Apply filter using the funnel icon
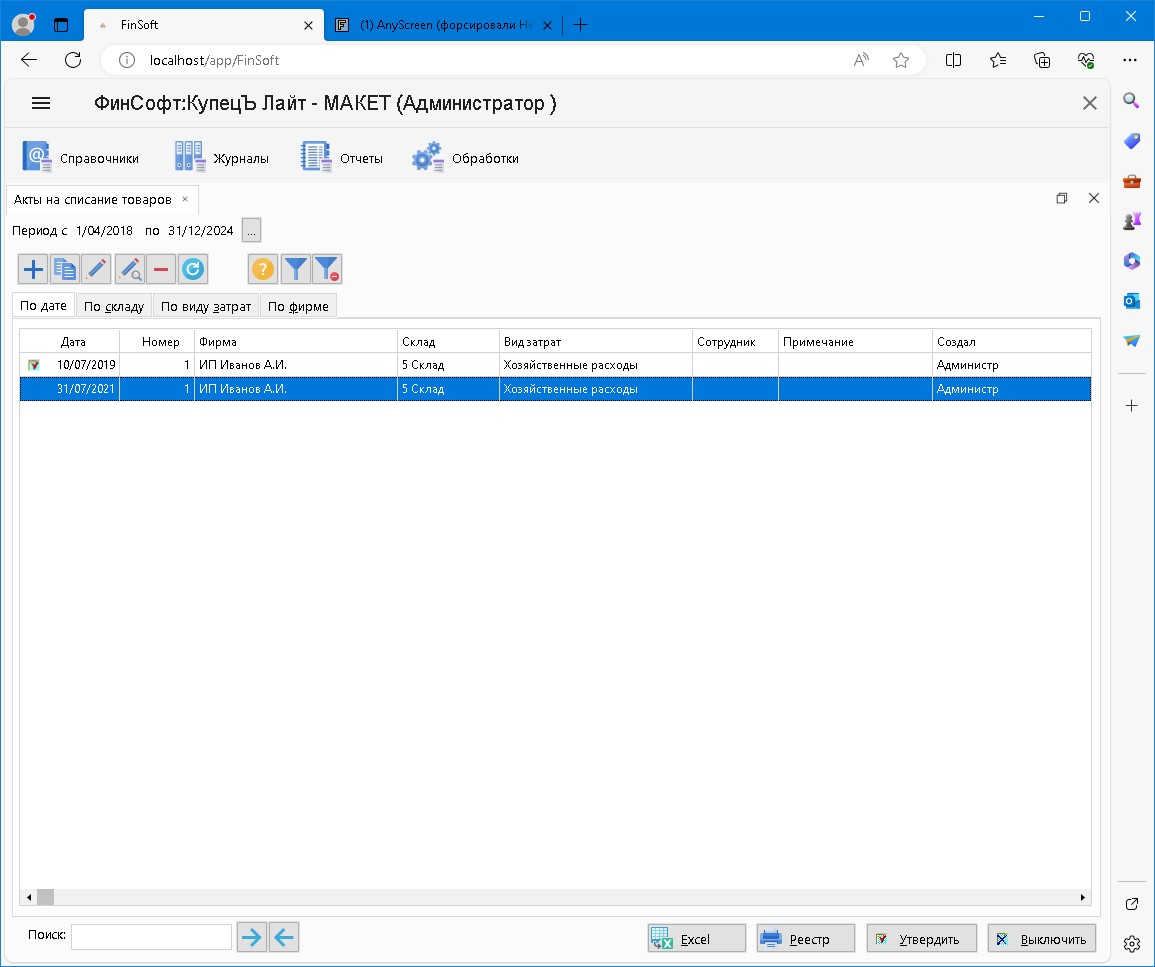This screenshot has height=967, width=1155. click(x=295, y=268)
